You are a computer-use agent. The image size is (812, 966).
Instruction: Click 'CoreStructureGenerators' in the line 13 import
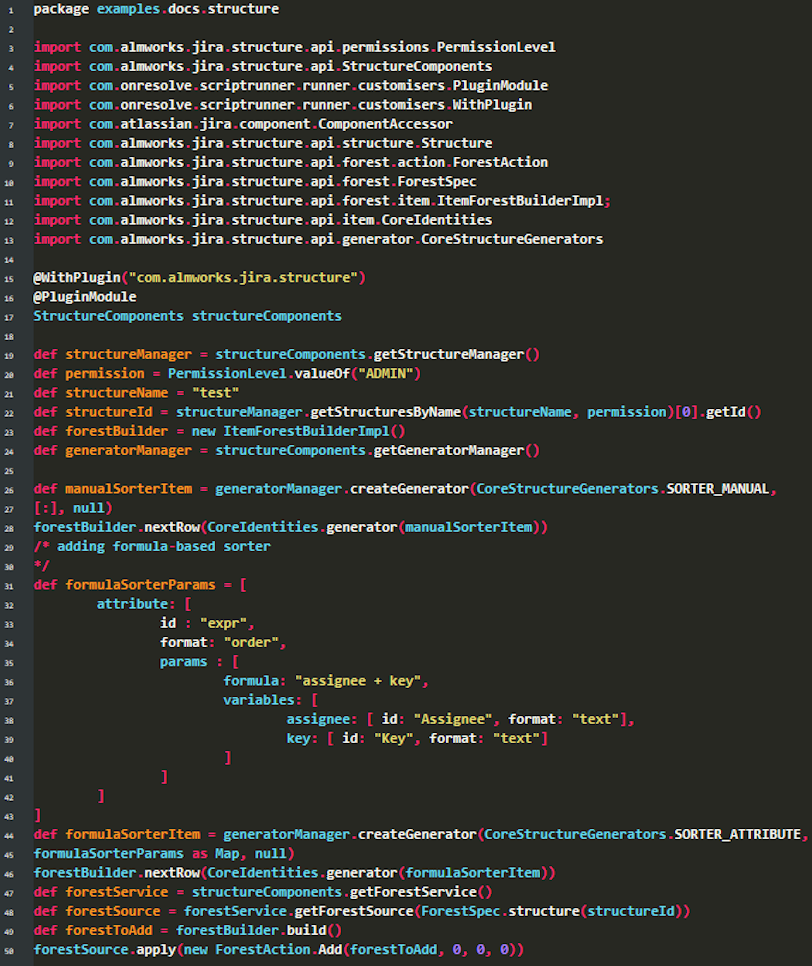tap(512, 239)
